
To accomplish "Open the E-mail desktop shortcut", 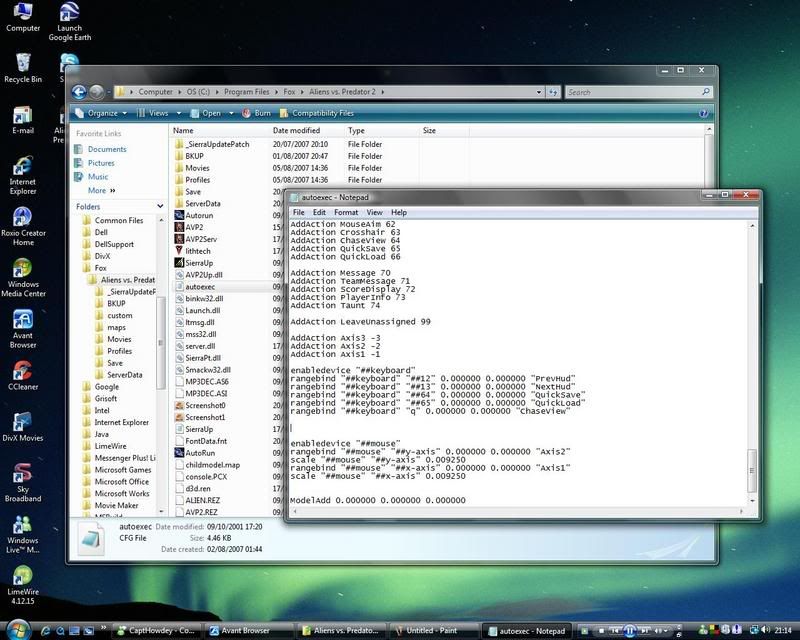I will click(23, 120).
